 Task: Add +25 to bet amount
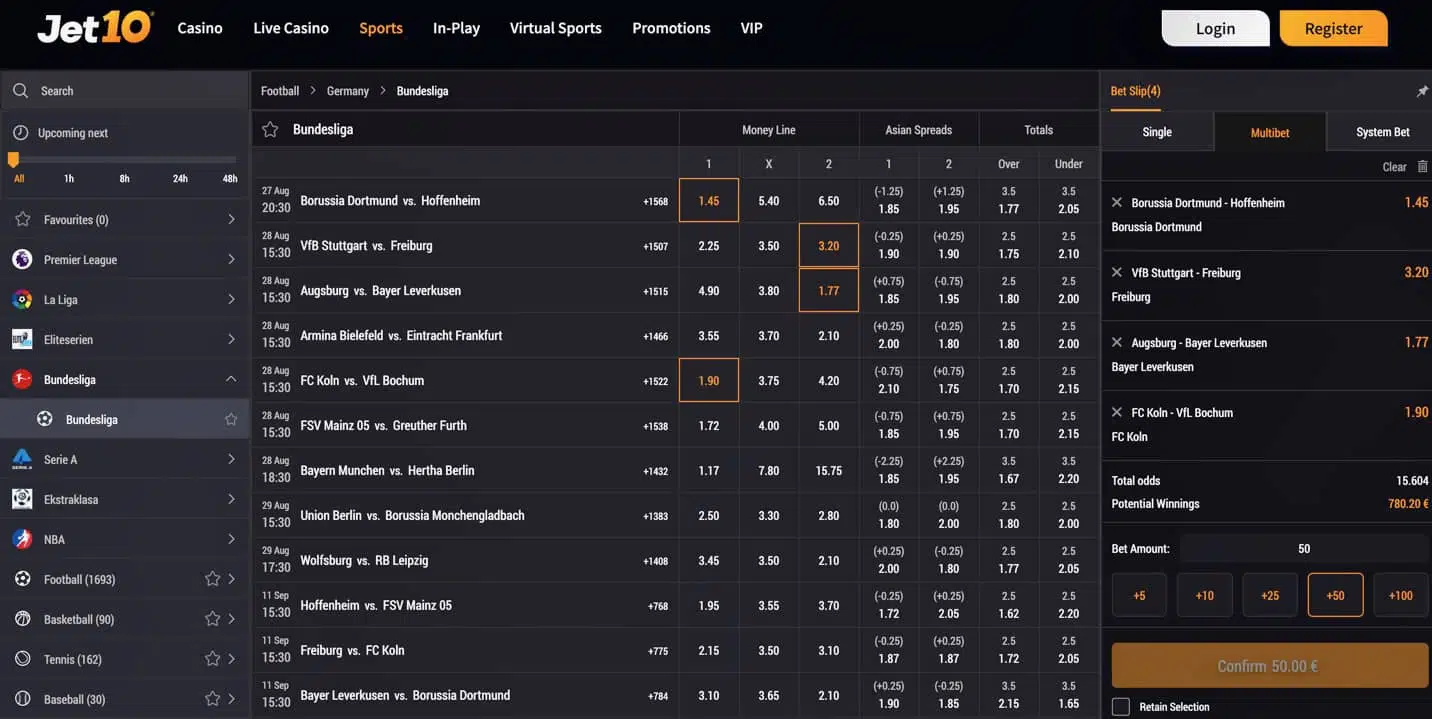[1270, 595]
